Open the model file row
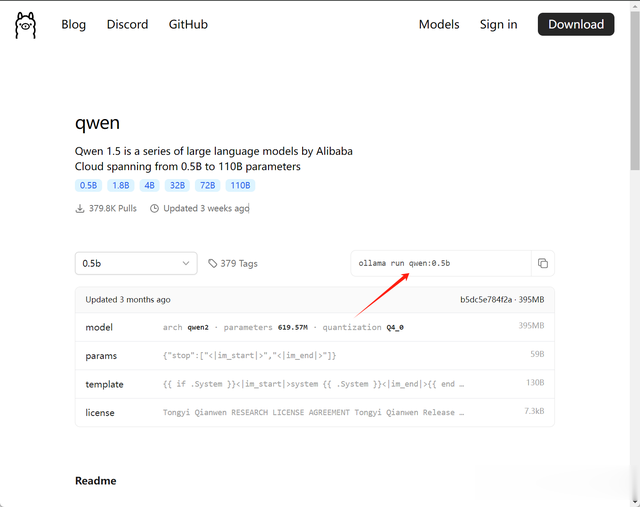 [x=315, y=327]
